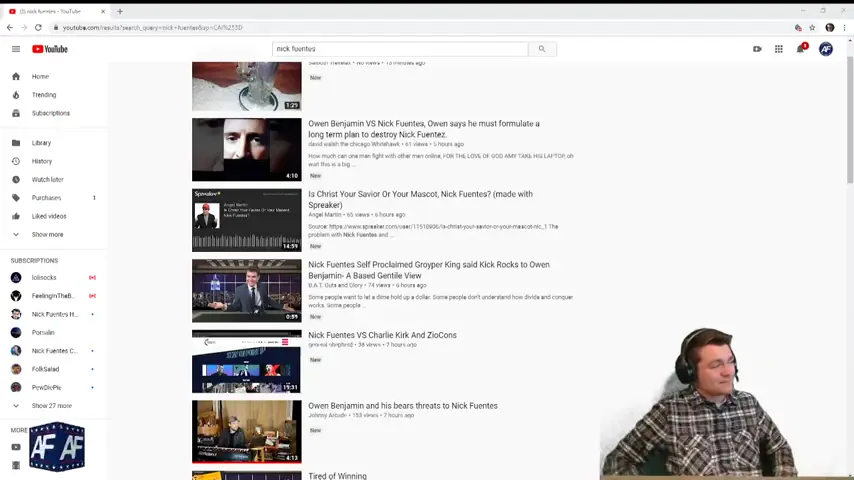The height and width of the screenshot is (480, 854).
Task: Open Watch later in sidebar
Action: (x=47, y=180)
